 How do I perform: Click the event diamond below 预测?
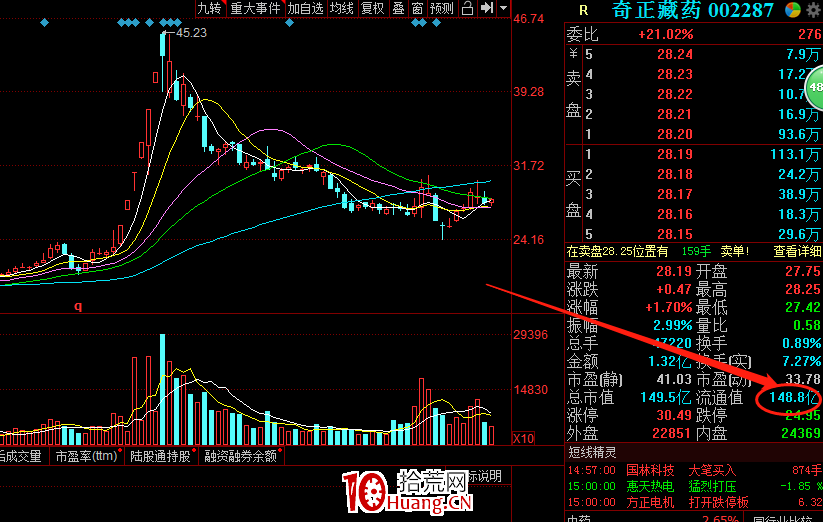pos(436,23)
